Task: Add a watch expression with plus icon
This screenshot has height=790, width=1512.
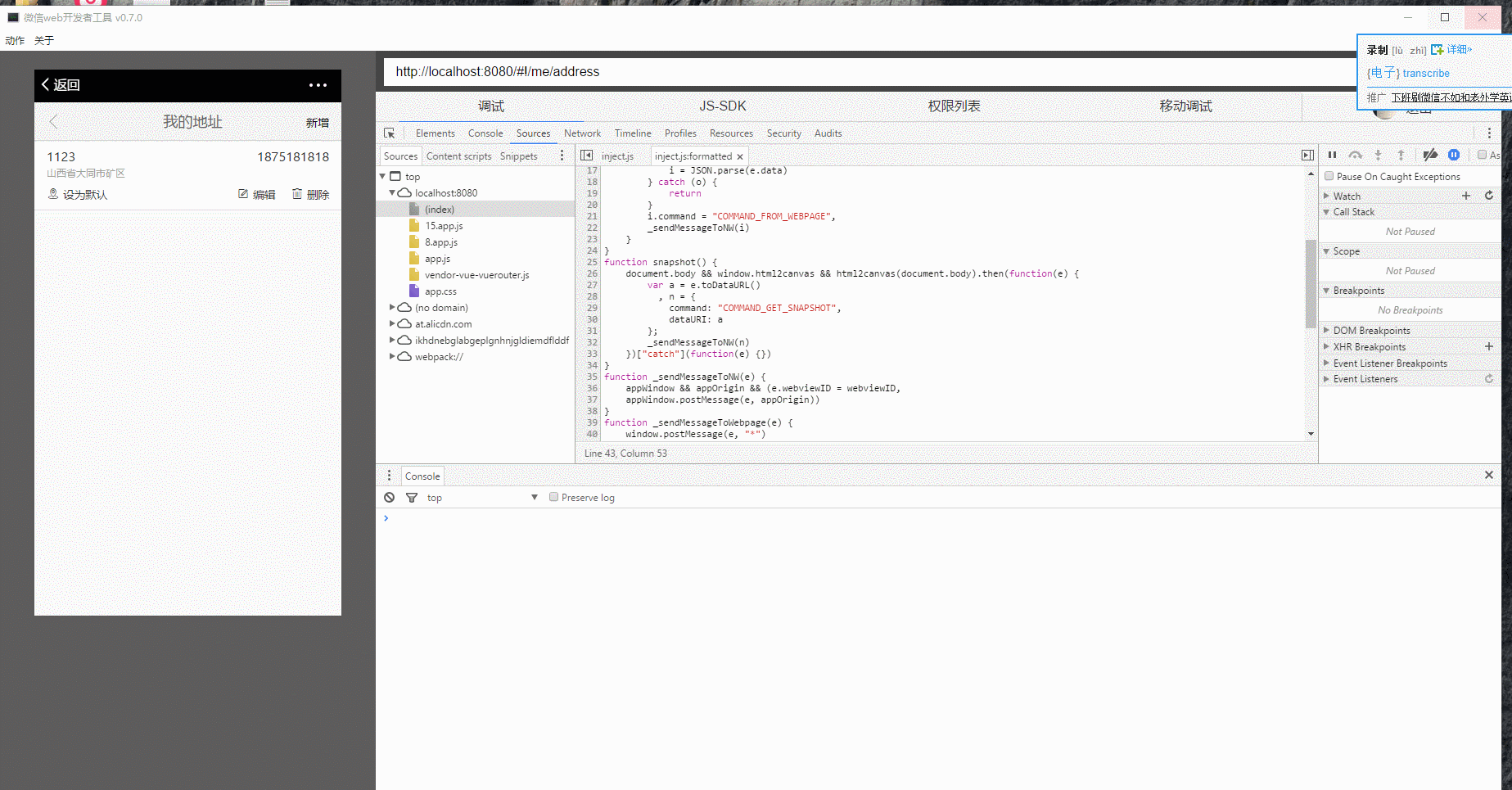Action: click(1466, 196)
